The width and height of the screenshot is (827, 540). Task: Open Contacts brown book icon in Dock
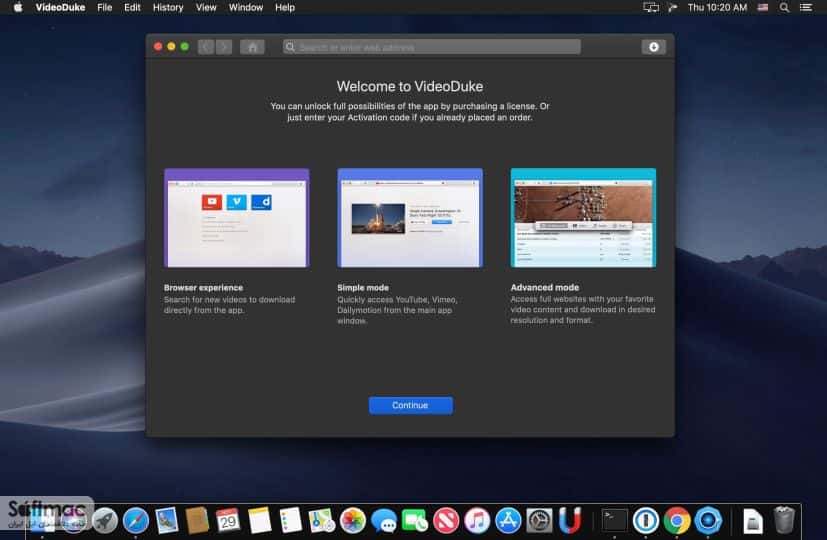coord(197,520)
